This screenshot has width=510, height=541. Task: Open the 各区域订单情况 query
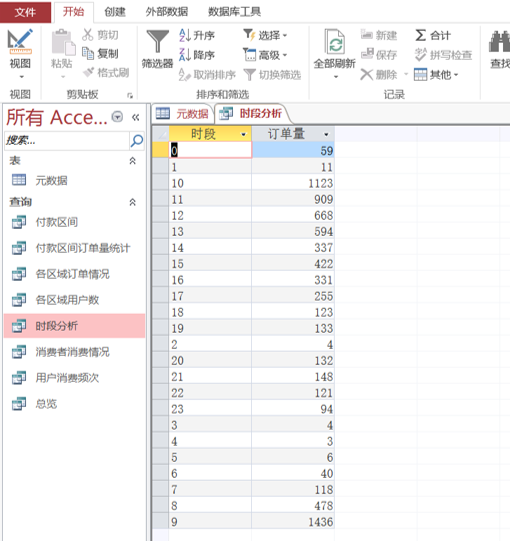tap(72, 274)
